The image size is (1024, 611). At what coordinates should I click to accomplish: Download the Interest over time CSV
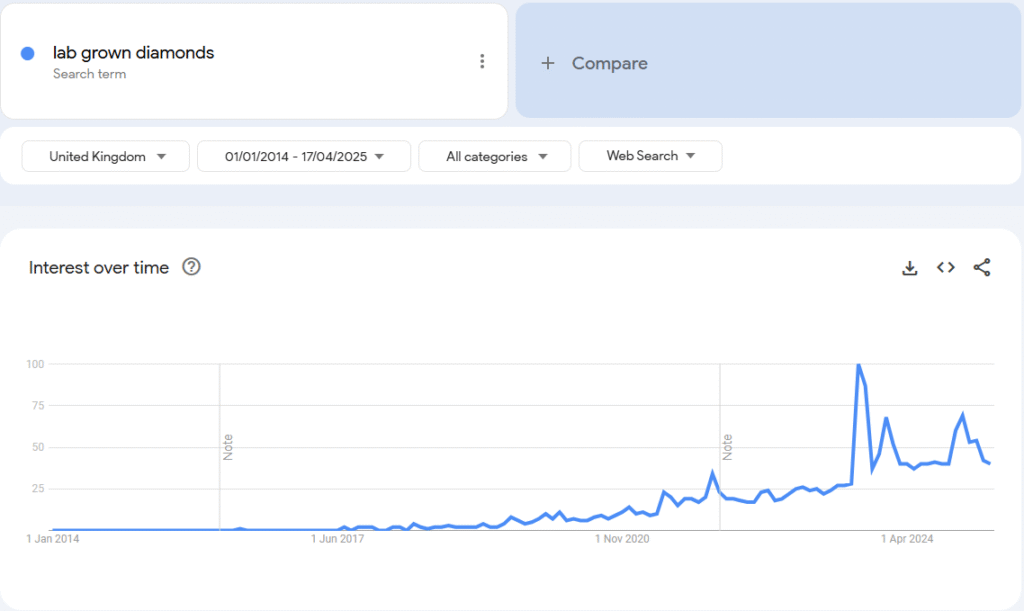909,267
